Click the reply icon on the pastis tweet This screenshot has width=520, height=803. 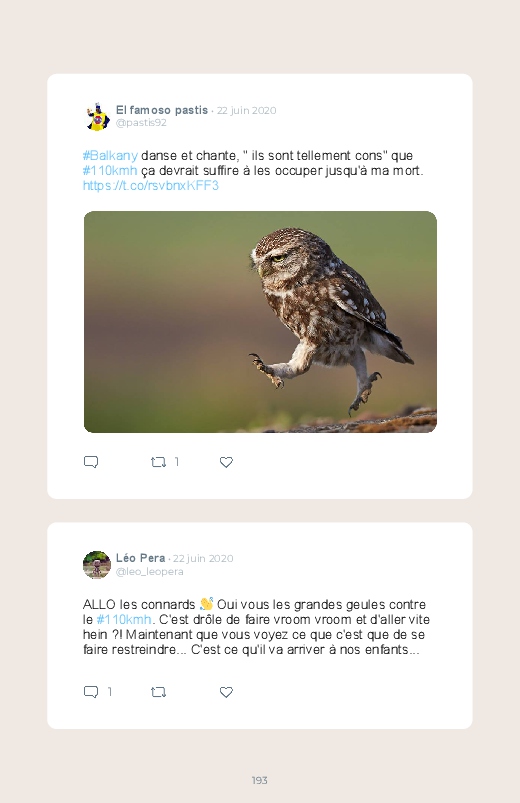coord(91,462)
